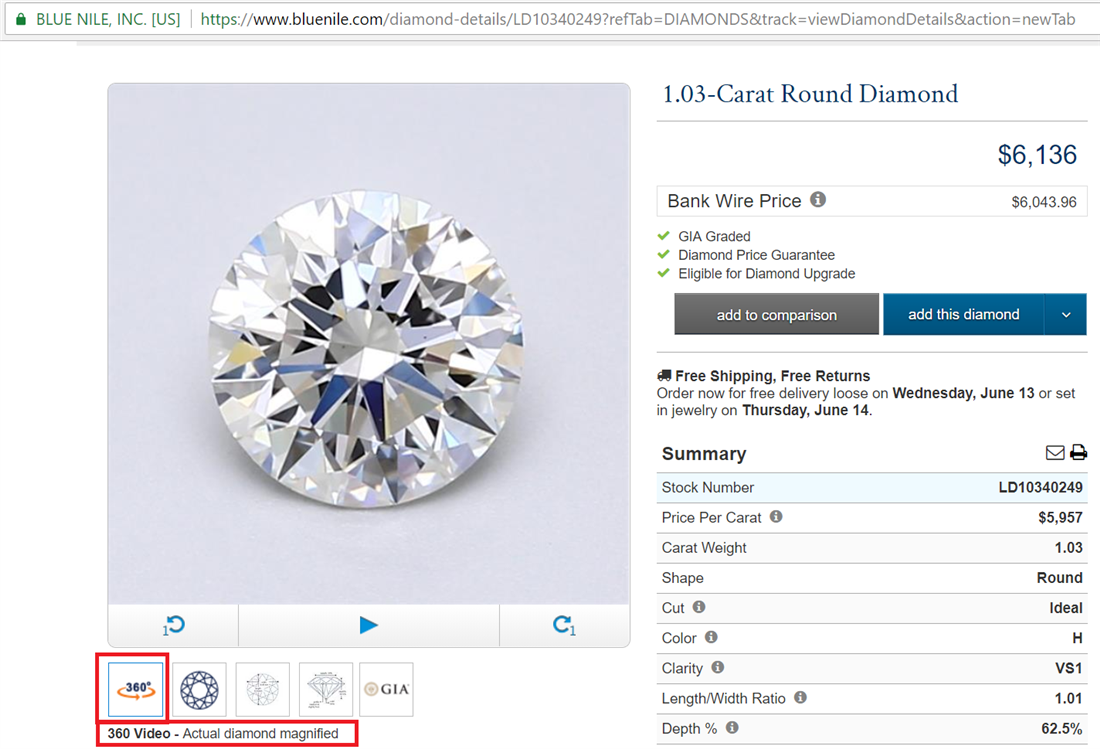Open the GIA certificate view
Viewport: 1100px width, 749px height.
[x=386, y=689]
